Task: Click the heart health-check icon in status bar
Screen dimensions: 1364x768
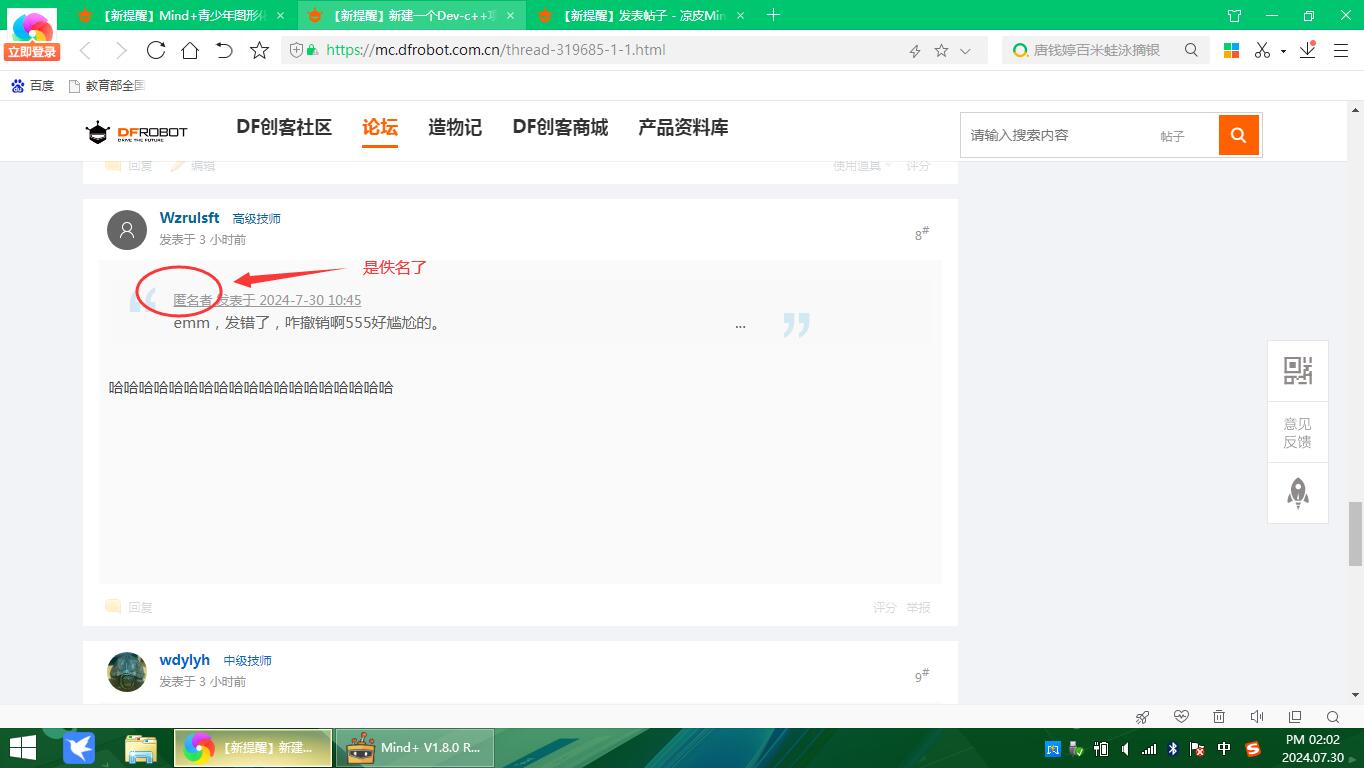Action: point(1181,717)
